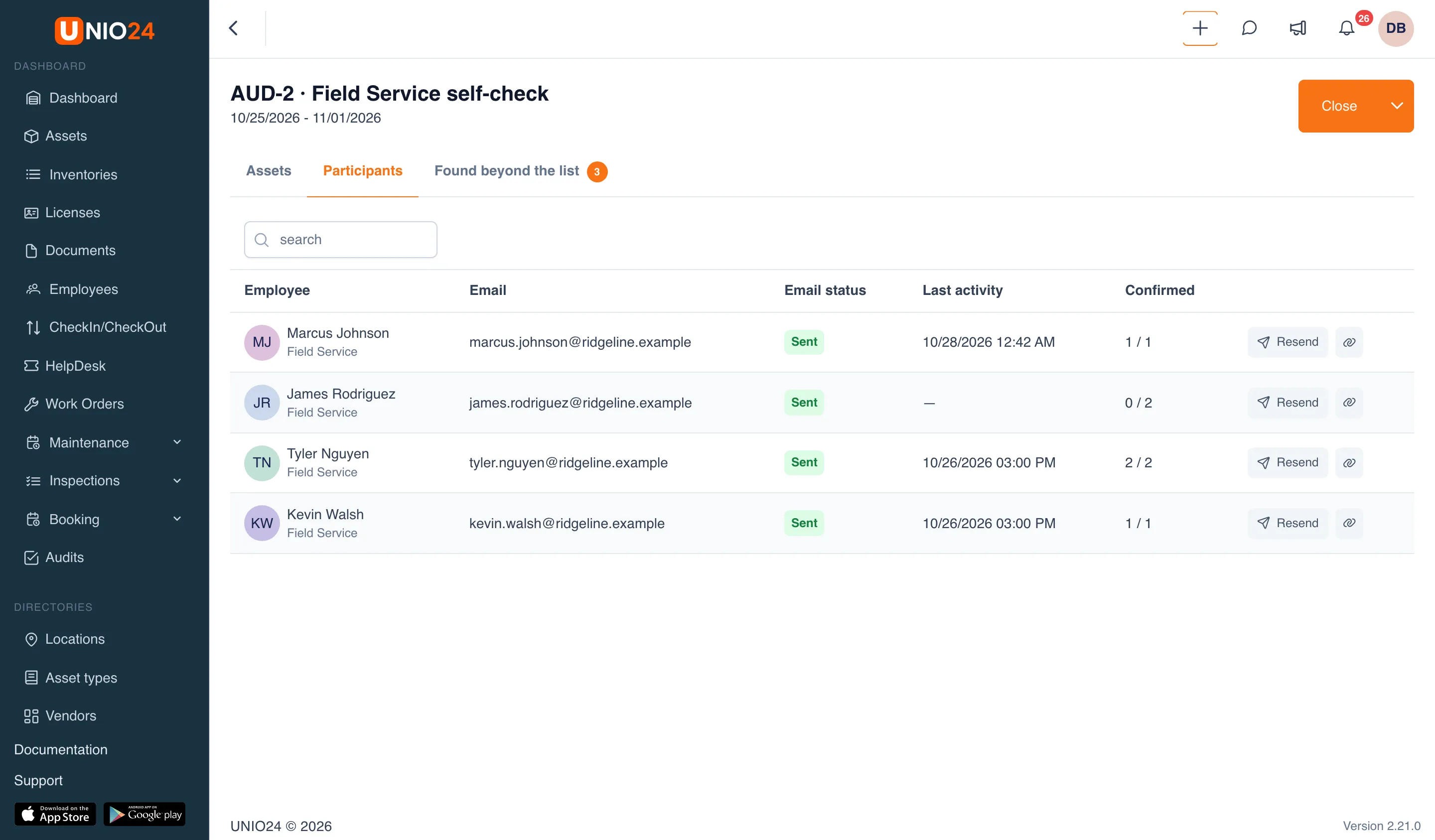
Task: Focus the participants search field
Action: [340, 240]
